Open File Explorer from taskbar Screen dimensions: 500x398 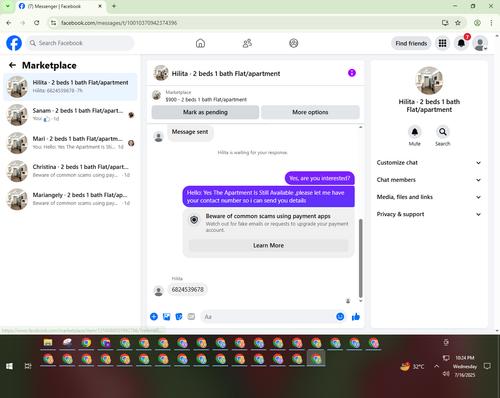[48, 343]
